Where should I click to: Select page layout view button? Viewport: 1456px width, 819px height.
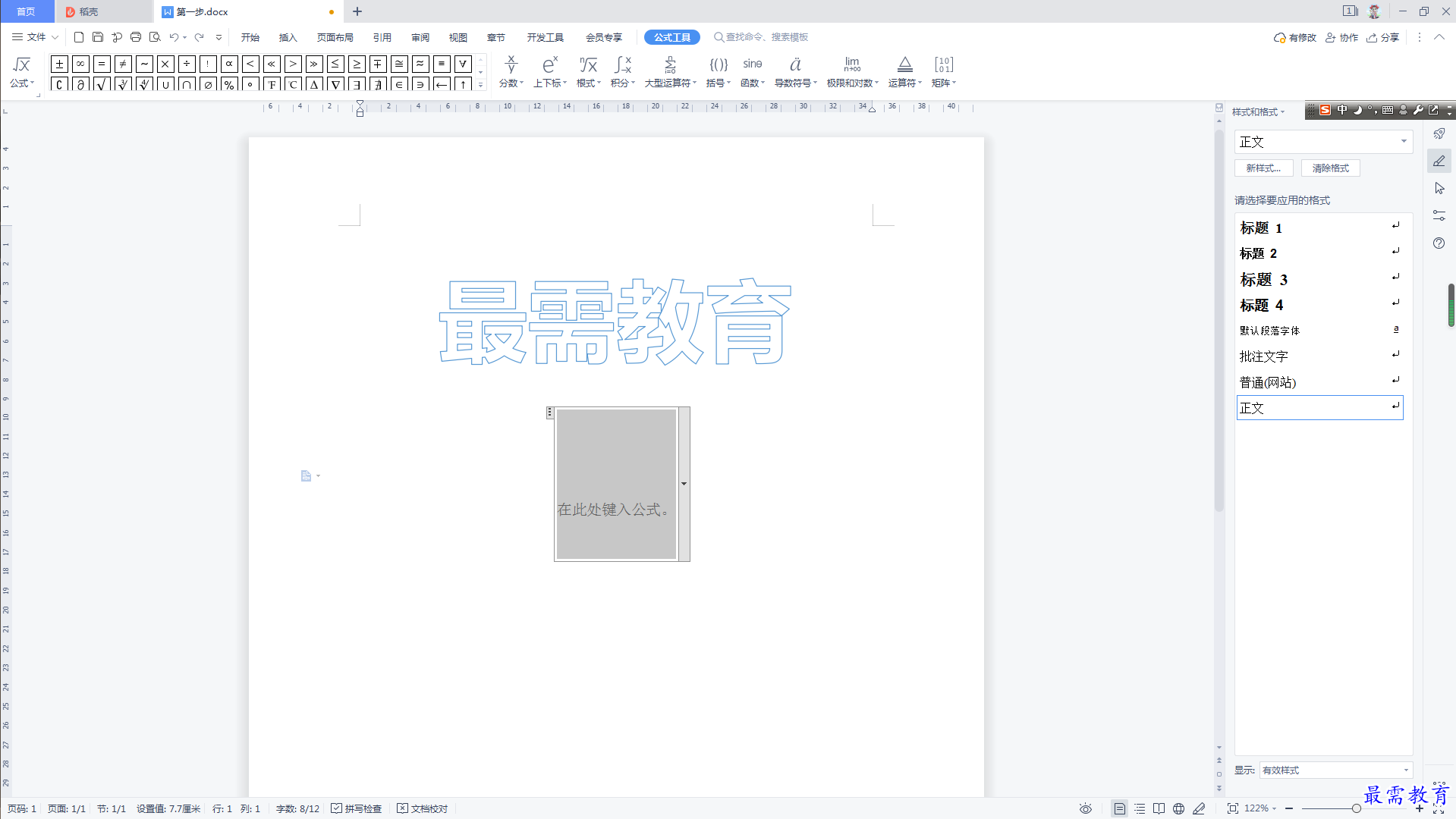coord(1120,808)
